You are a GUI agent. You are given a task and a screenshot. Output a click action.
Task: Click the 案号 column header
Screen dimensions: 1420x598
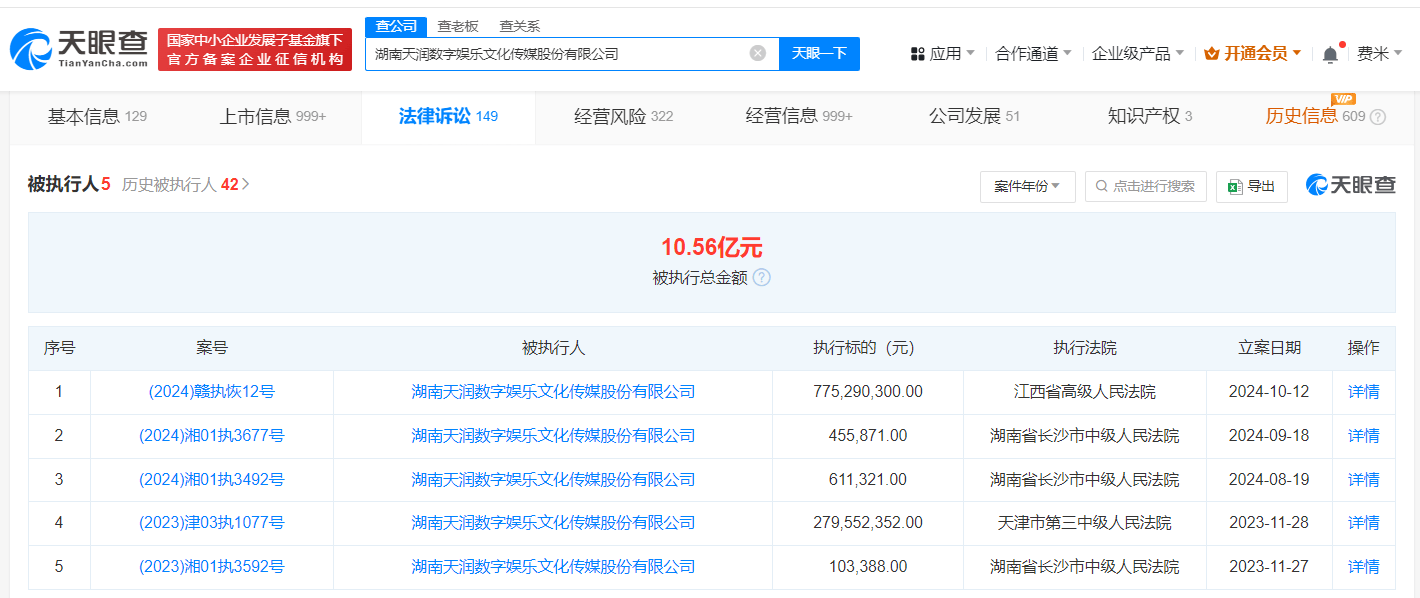[212, 348]
